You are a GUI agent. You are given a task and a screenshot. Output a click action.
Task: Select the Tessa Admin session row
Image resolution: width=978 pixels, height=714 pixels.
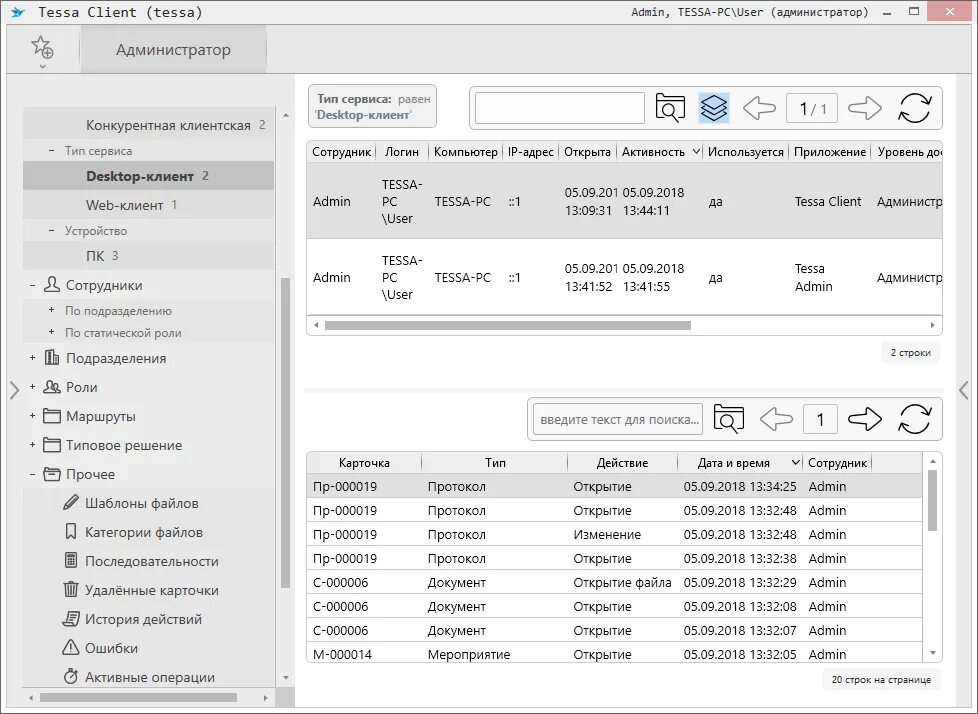coord(624,277)
